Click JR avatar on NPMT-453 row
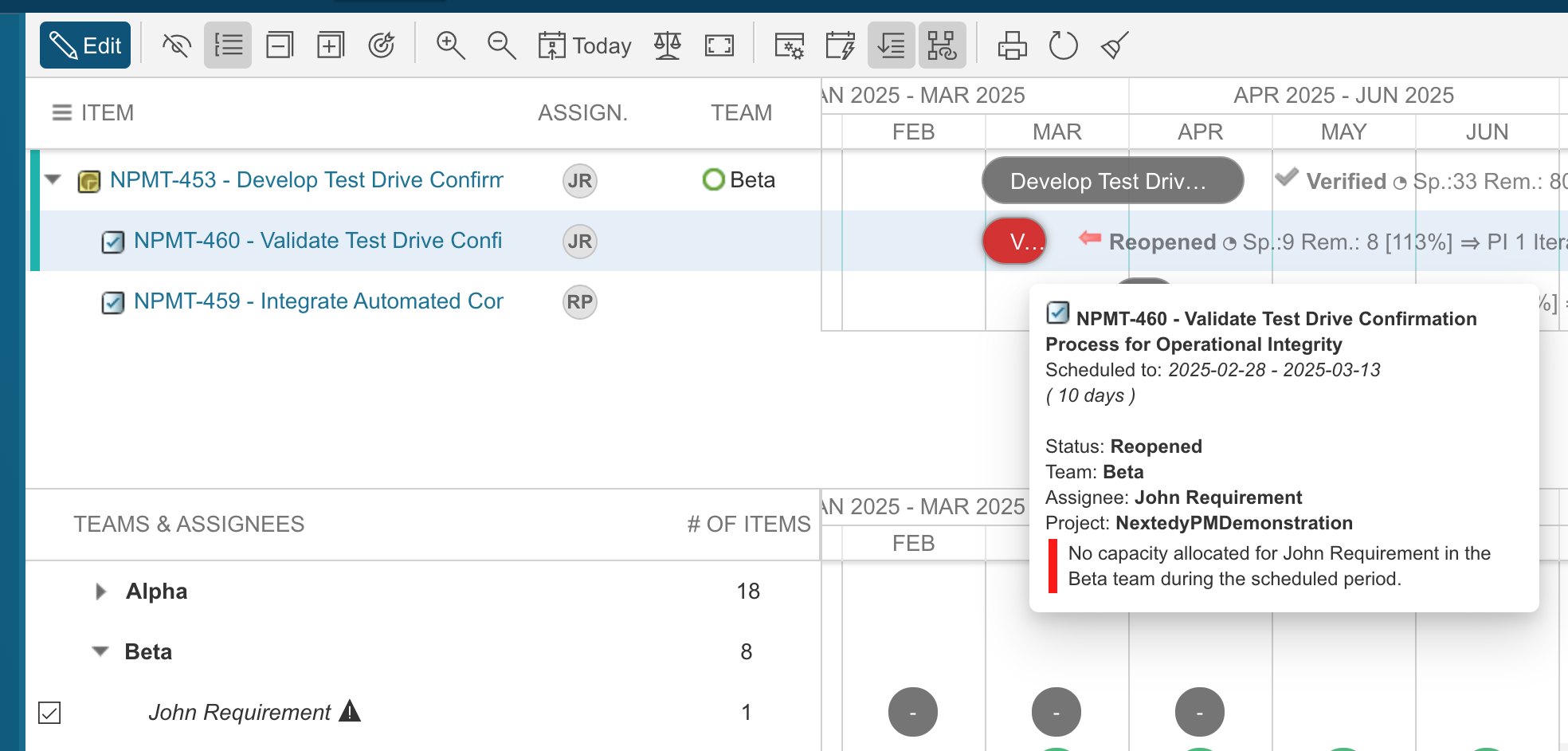This screenshot has width=1568, height=751. [580, 181]
